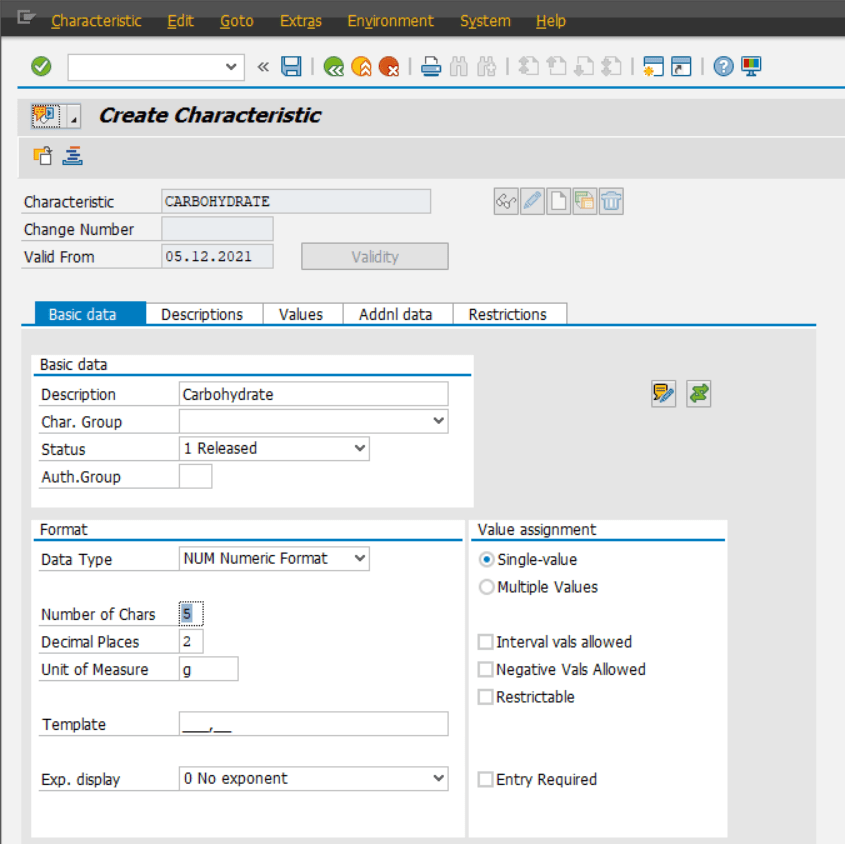Print the current screen via printer icon
Viewport: 845px width, 844px height.
click(x=430, y=65)
